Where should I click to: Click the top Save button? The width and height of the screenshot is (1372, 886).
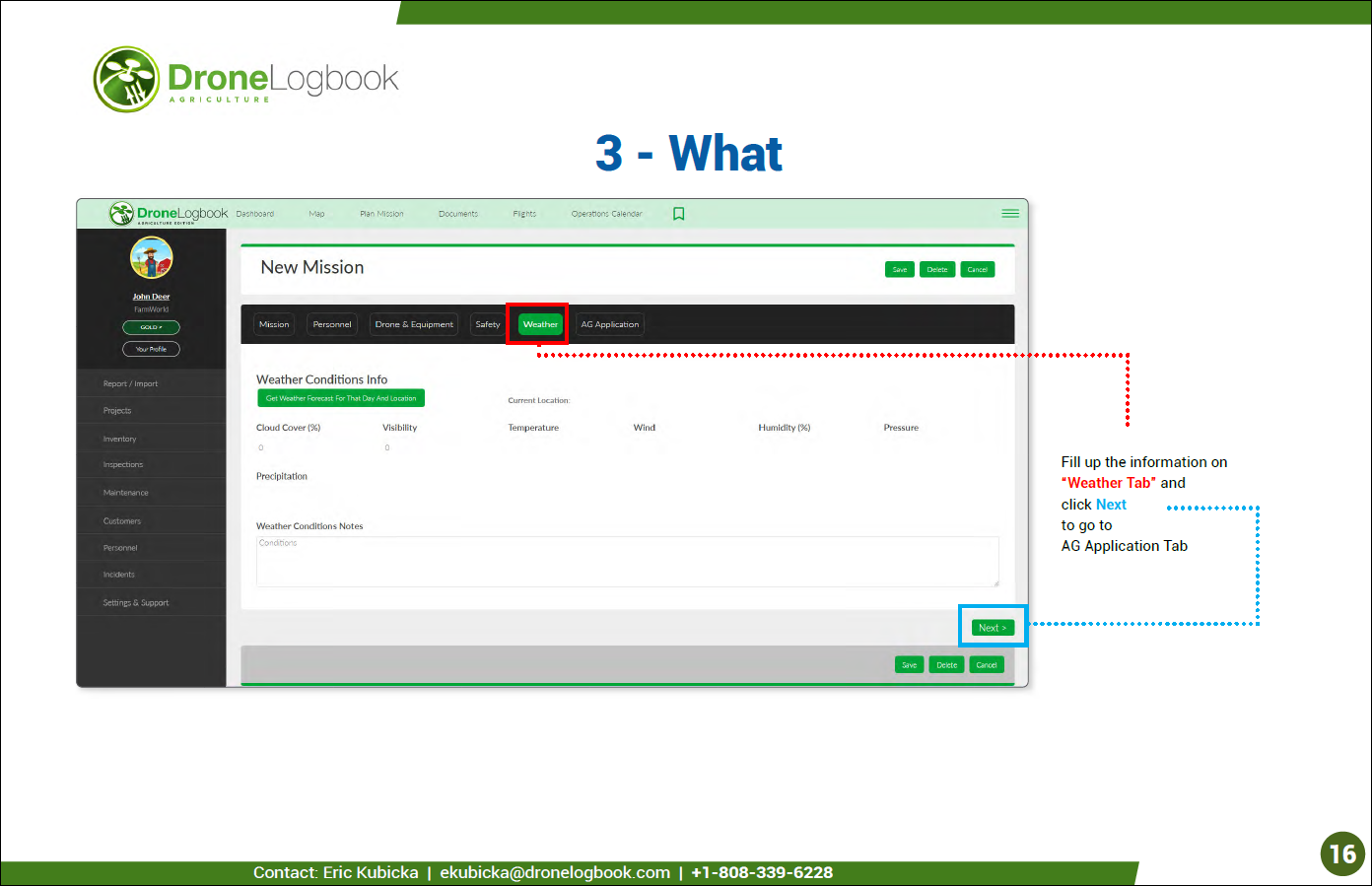900,269
